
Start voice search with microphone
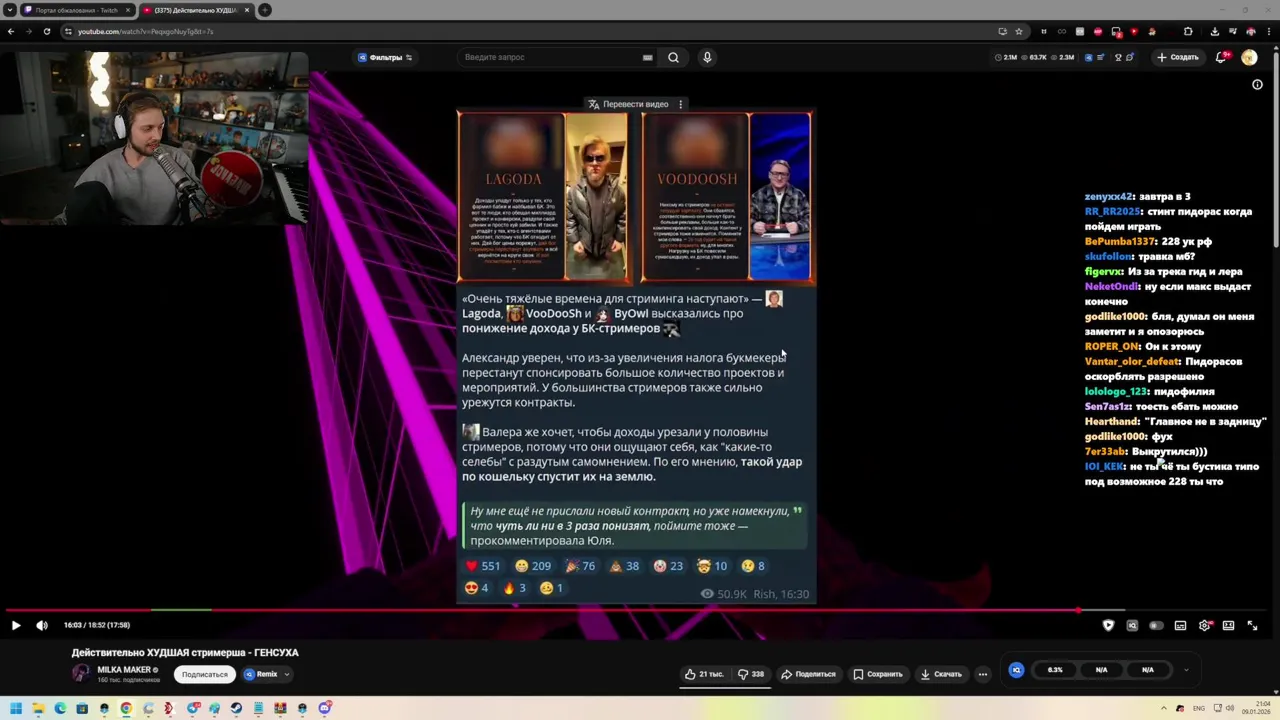point(707,57)
